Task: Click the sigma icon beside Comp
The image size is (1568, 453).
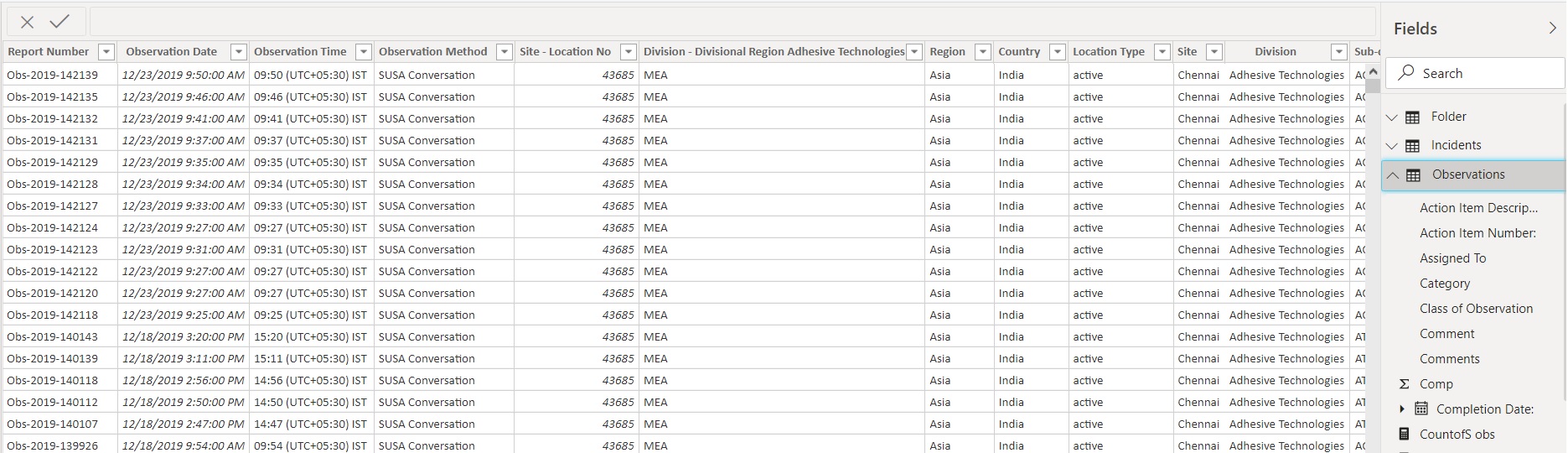Action: (1404, 384)
